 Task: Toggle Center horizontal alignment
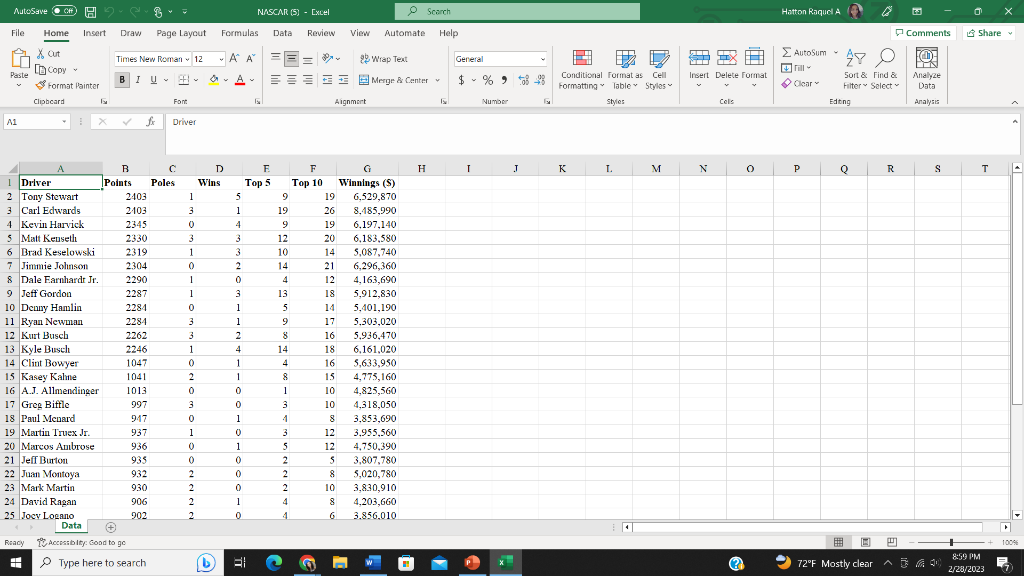tap(291, 80)
